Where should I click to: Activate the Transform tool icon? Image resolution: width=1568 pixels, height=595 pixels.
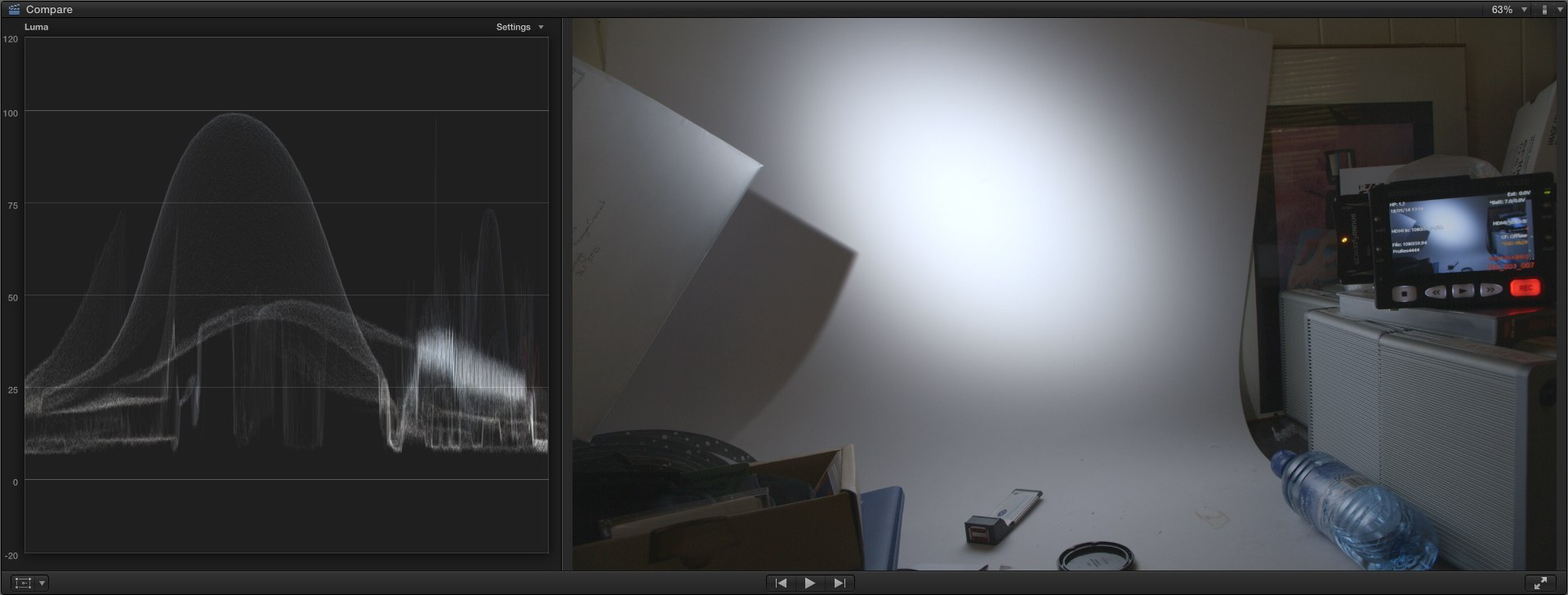click(x=24, y=583)
